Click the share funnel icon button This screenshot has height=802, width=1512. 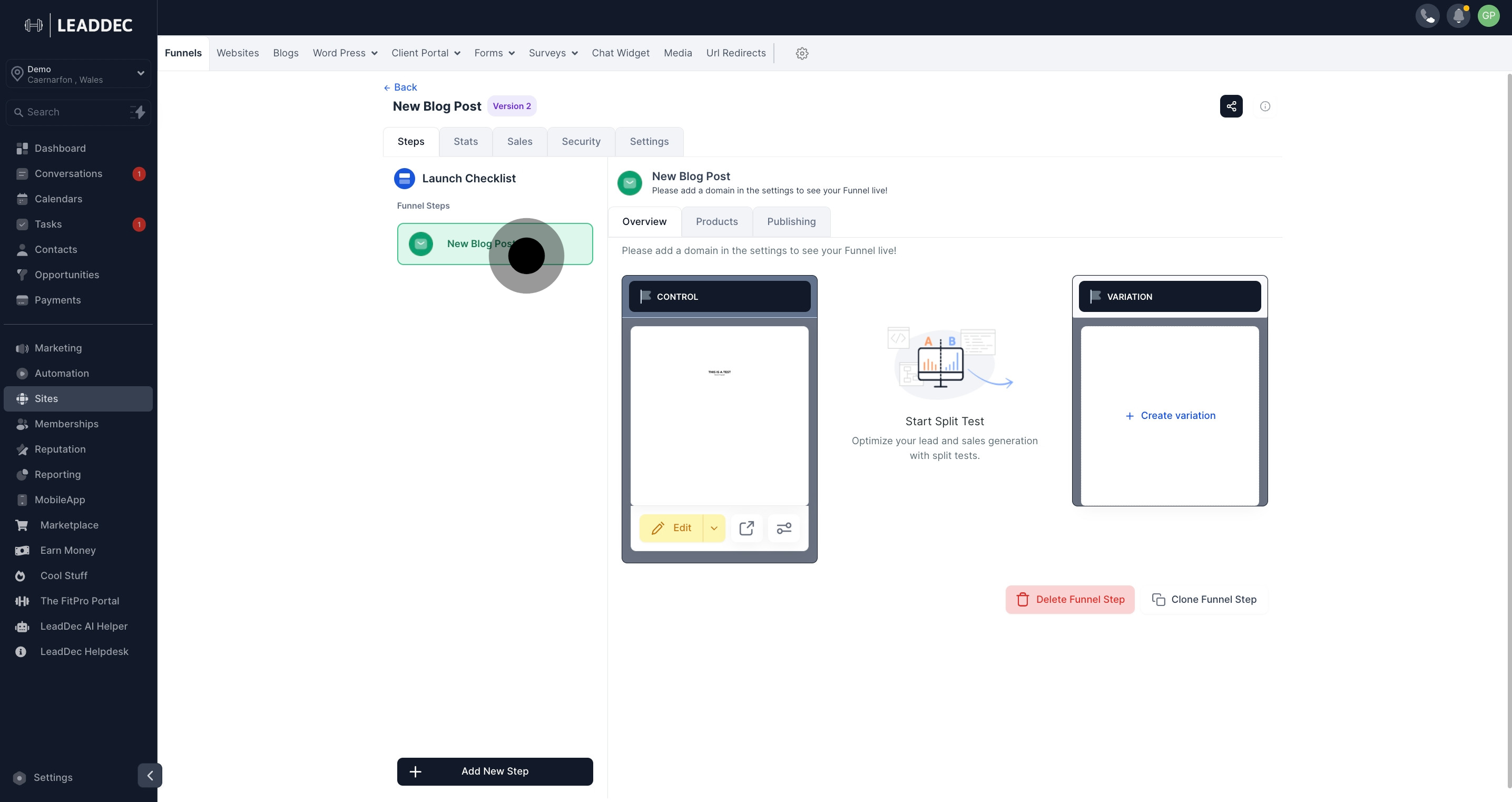point(1231,106)
